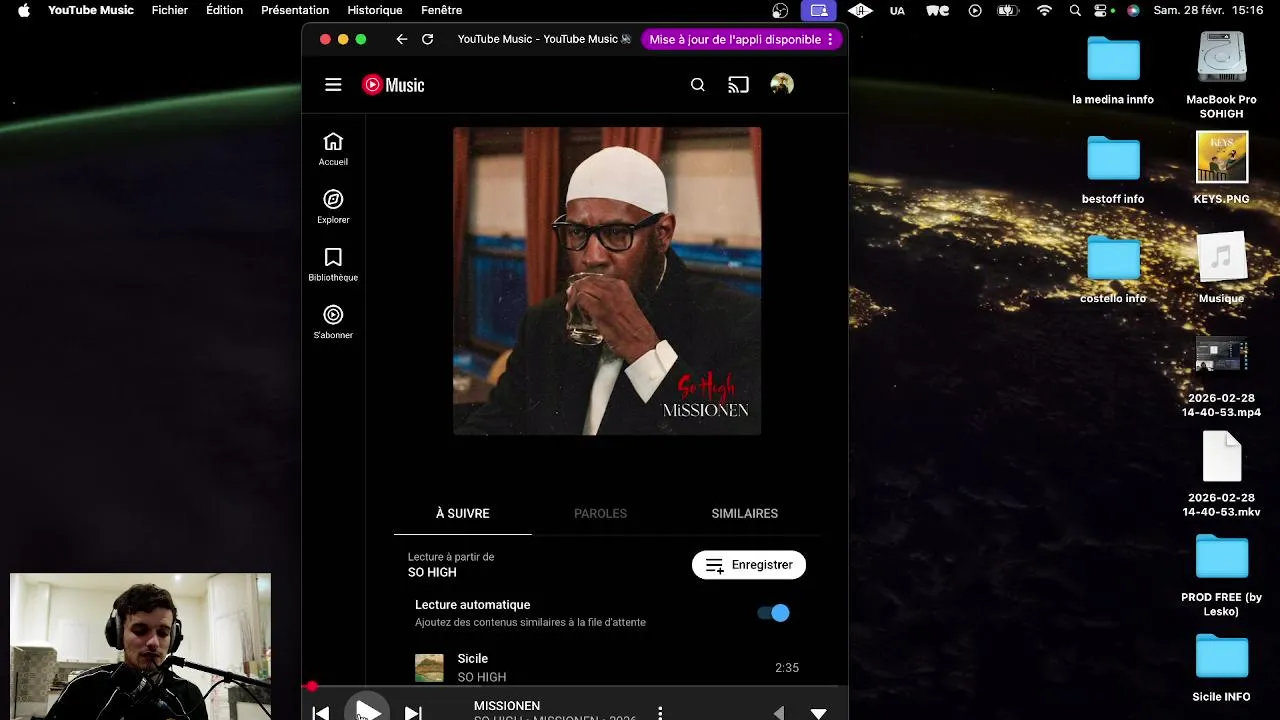
Task: Open the Fenêtre menu
Action: pos(441,10)
